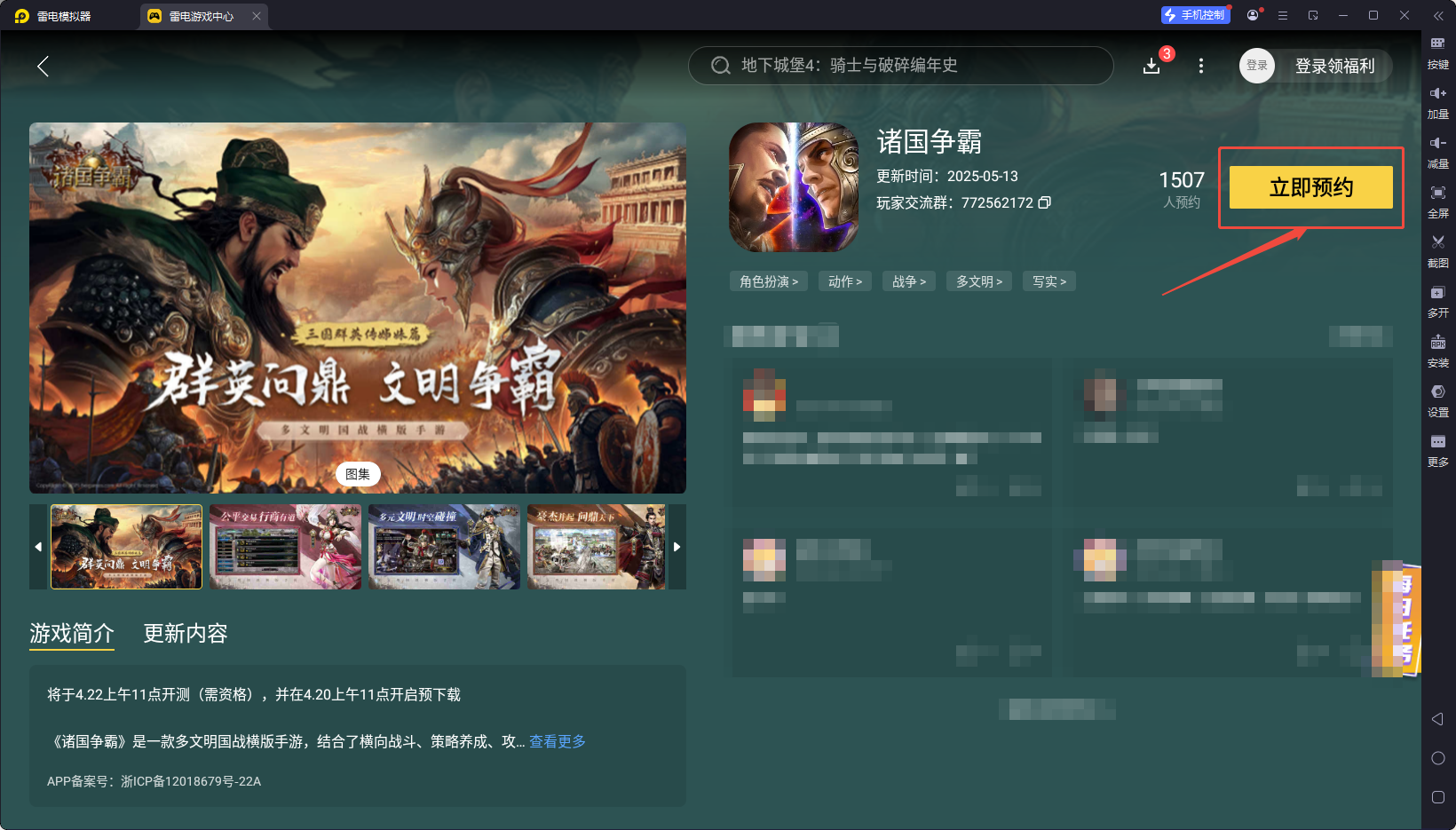Expand description with 查看更多
Screen dimensions: 1456x830
point(558,741)
